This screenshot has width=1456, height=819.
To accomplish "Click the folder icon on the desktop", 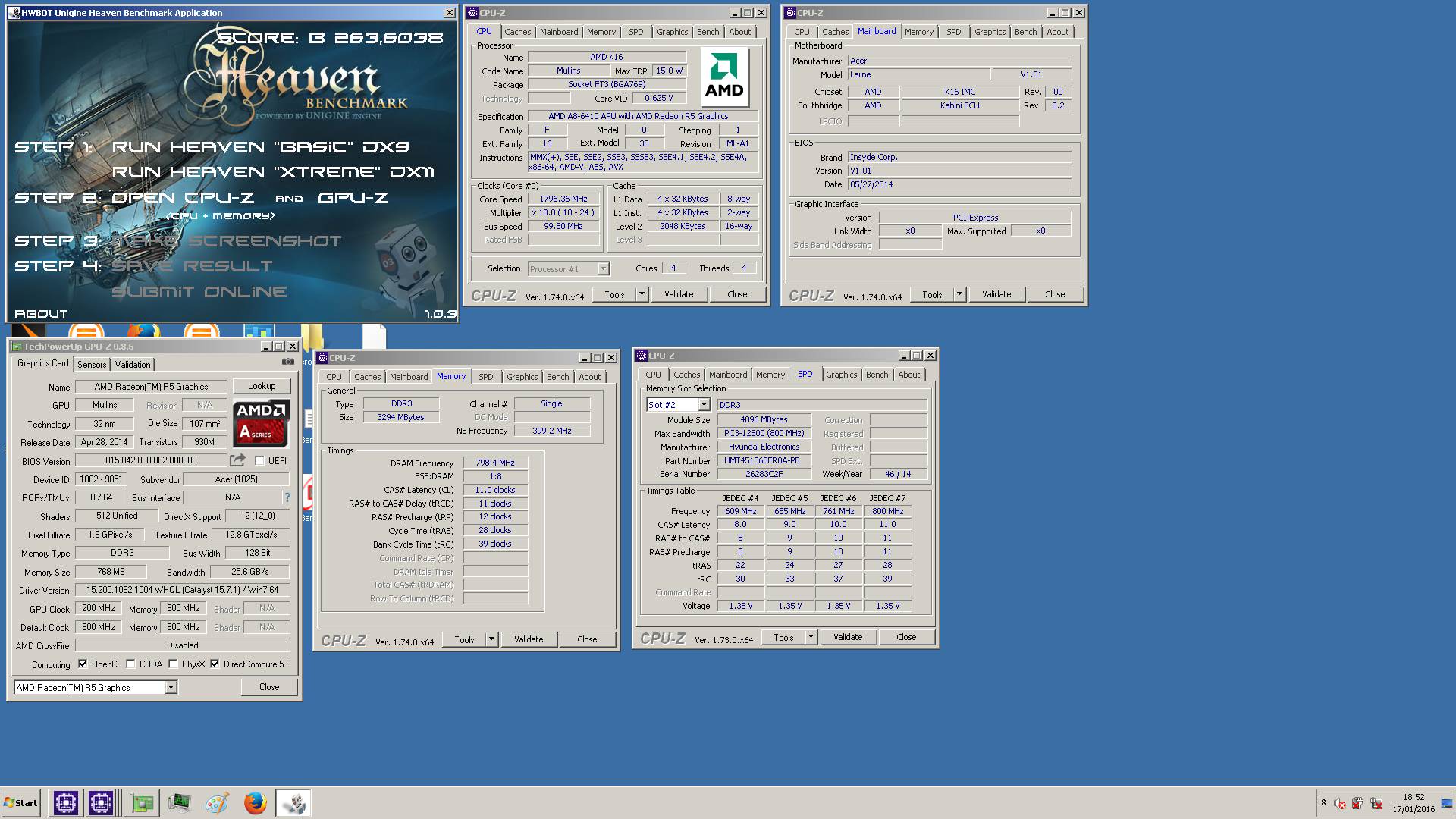I will tap(312, 335).
